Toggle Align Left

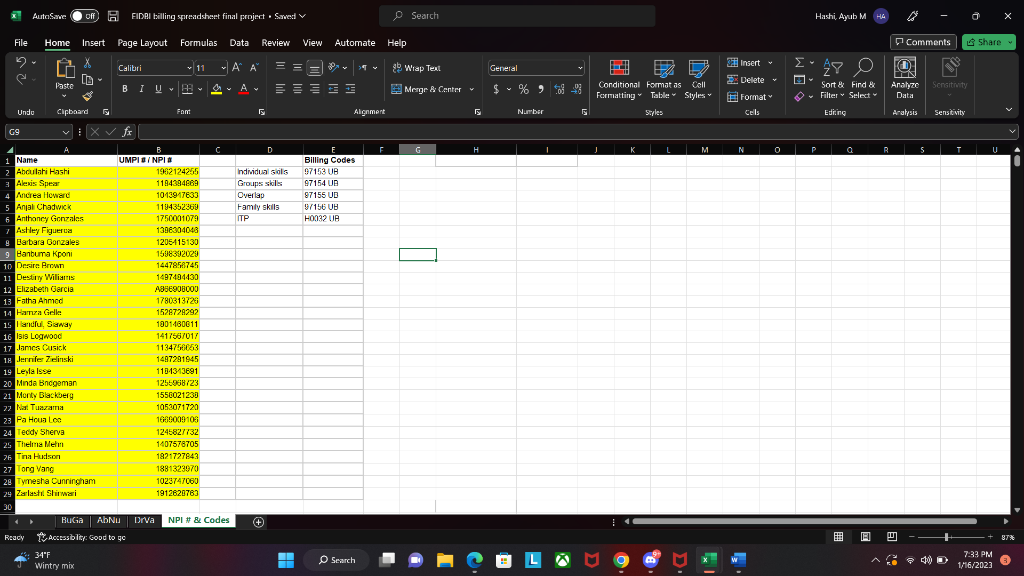[280, 89]
